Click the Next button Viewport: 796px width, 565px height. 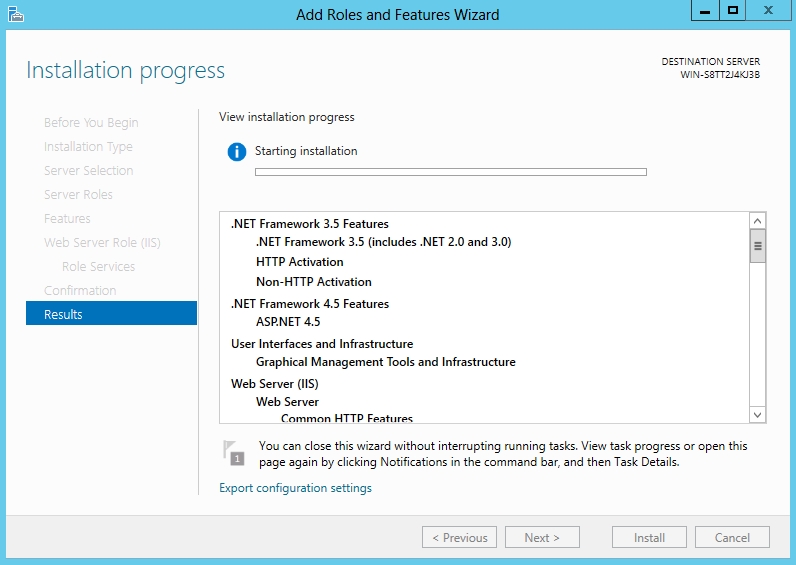541,537
